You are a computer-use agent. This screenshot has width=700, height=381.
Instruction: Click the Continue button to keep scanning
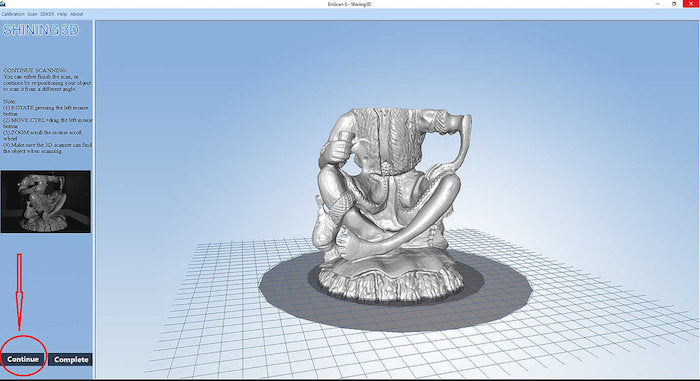pyautogui.click(x=22, y=359)
